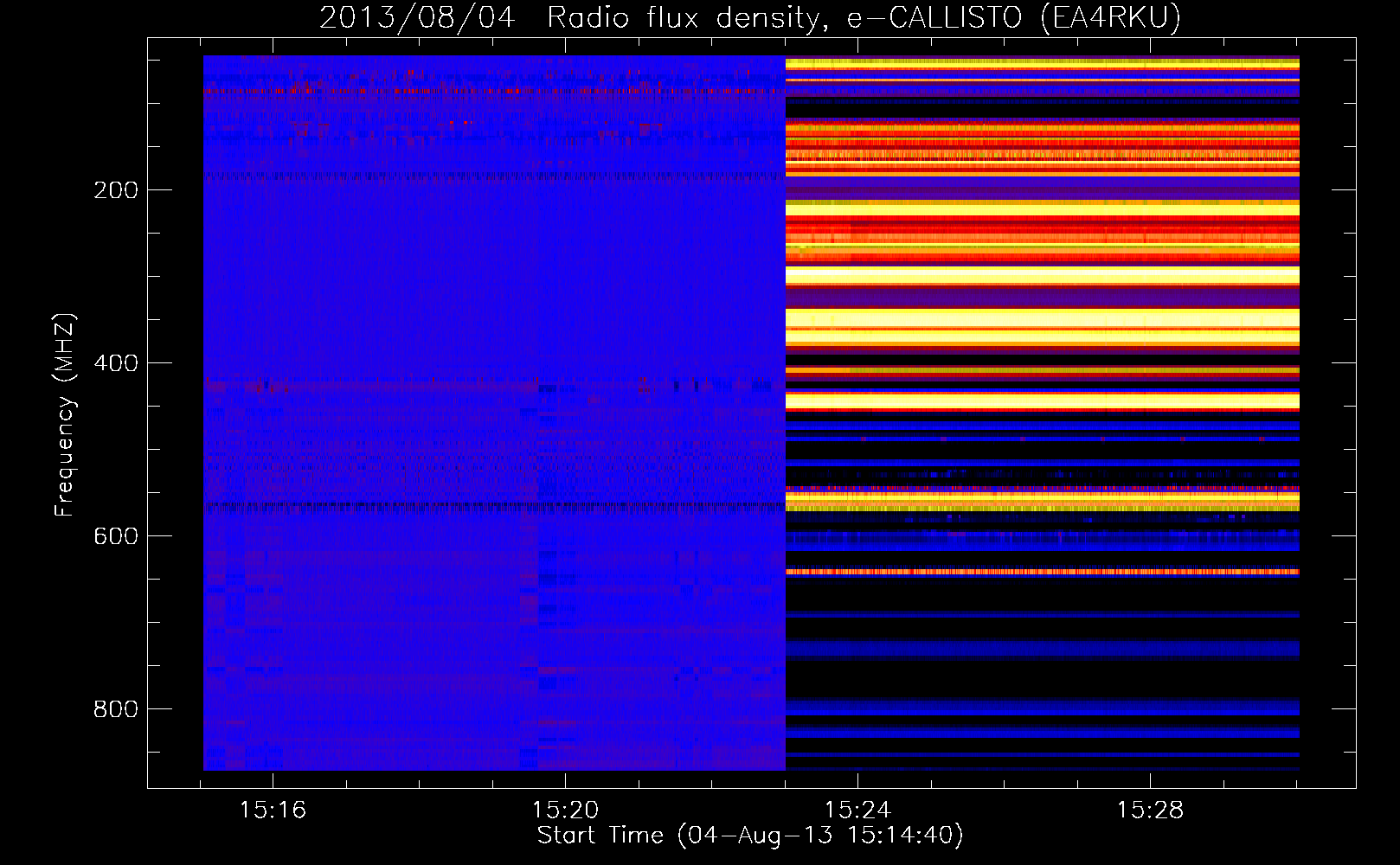This screenshot has height=865, width=1400.
Task: Click the 15:16 time tick label
Action: pyautogui.click(x=273, y=811)
